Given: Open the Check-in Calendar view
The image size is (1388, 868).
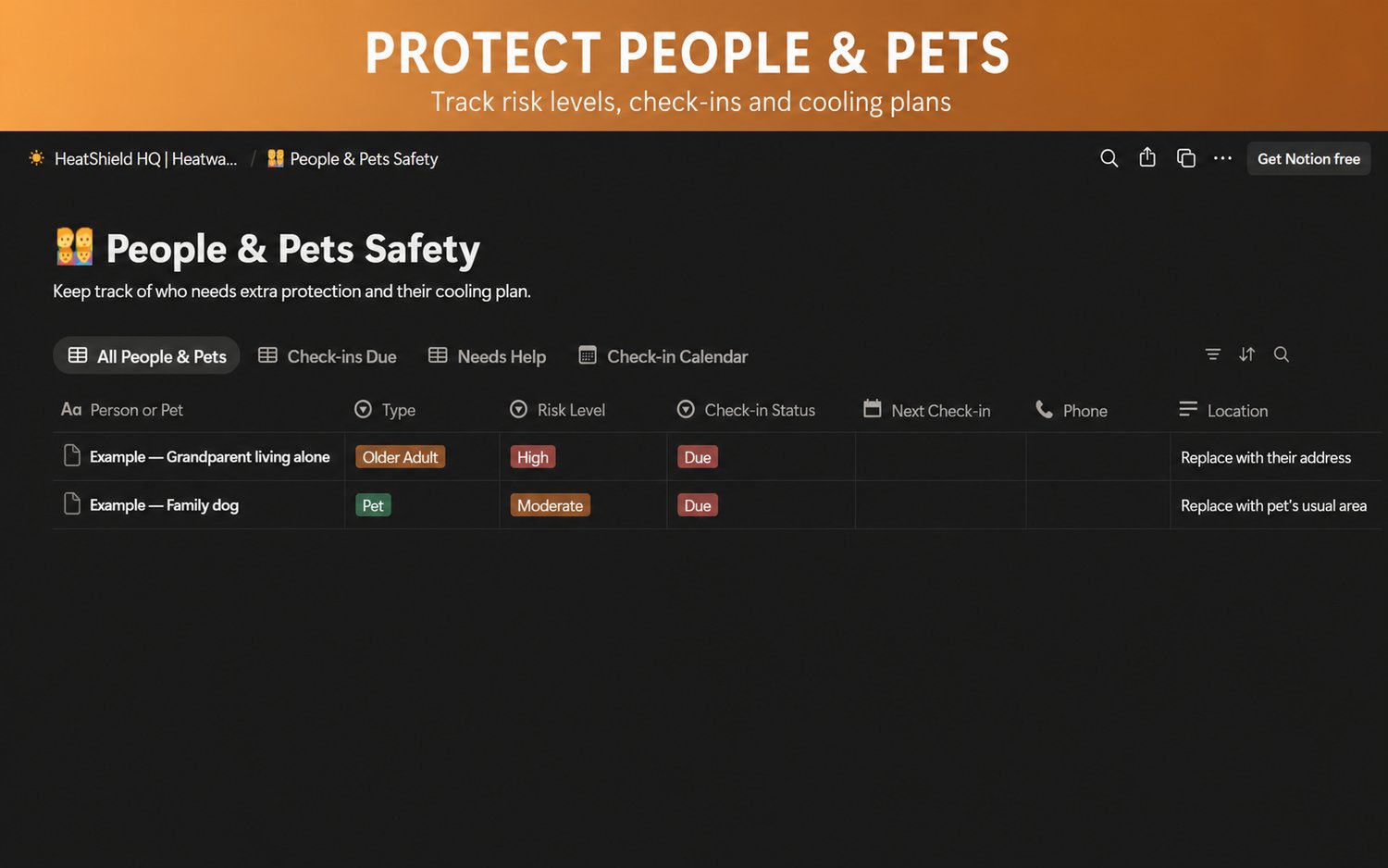Looking at the screenshot, I should tap(663, 356).
